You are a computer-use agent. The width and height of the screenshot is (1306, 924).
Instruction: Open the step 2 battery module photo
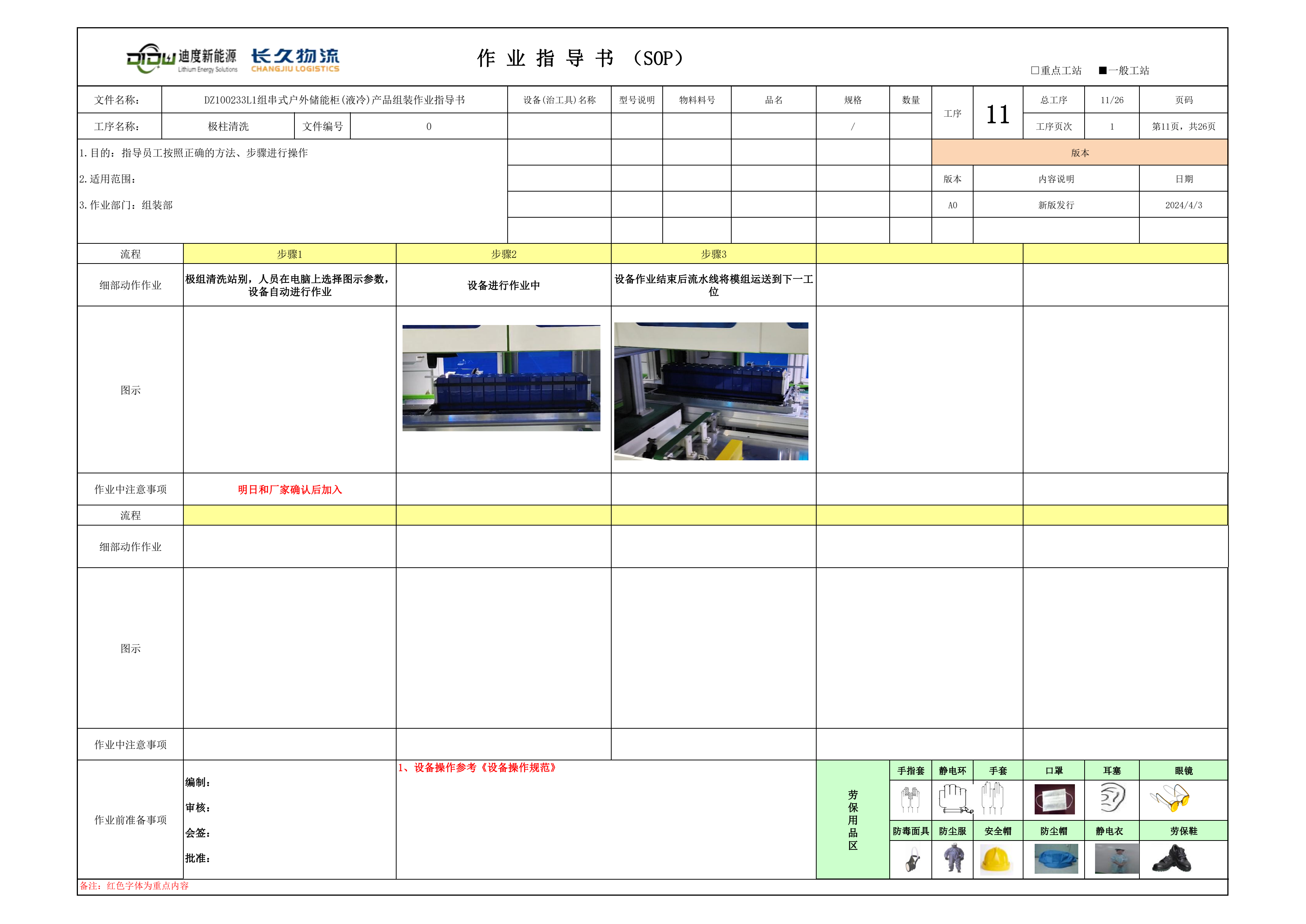click(x=501, y=378)
